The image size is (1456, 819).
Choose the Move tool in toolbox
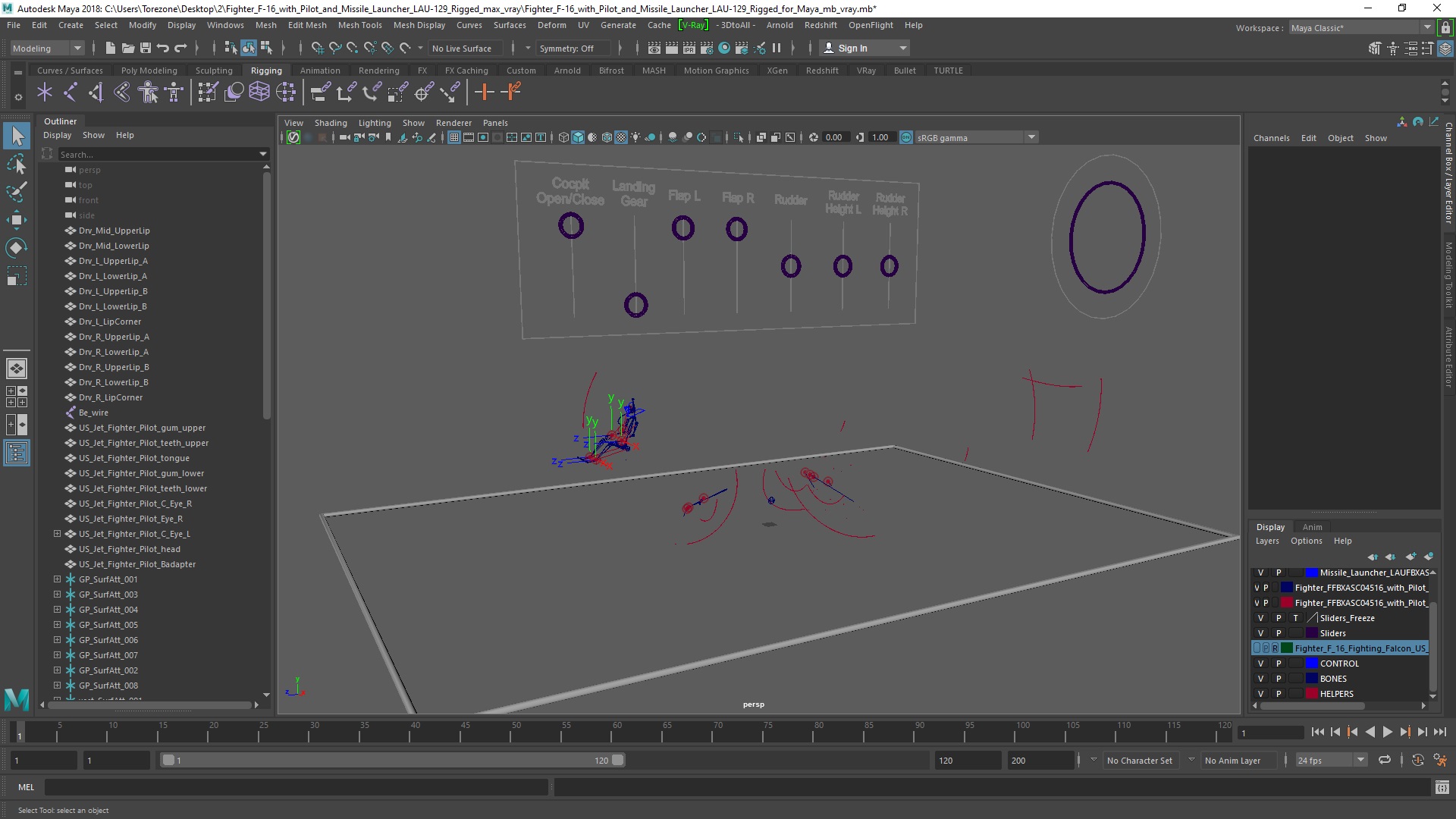tap(17, 220)
